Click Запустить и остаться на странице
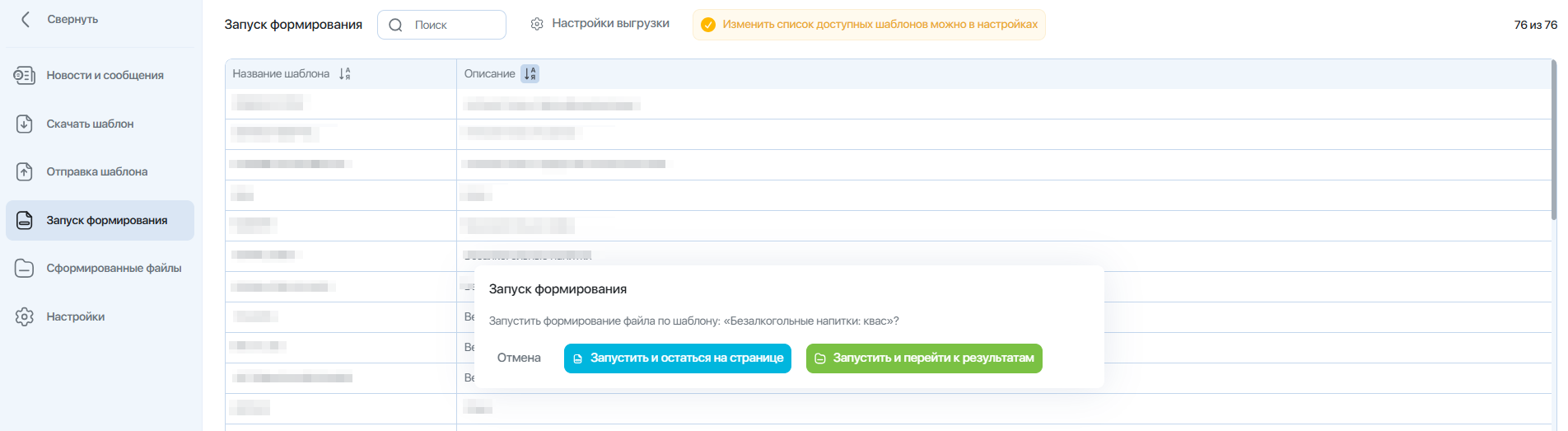The height and width of the screenshot is (431, 1568). tap(678, 358)
